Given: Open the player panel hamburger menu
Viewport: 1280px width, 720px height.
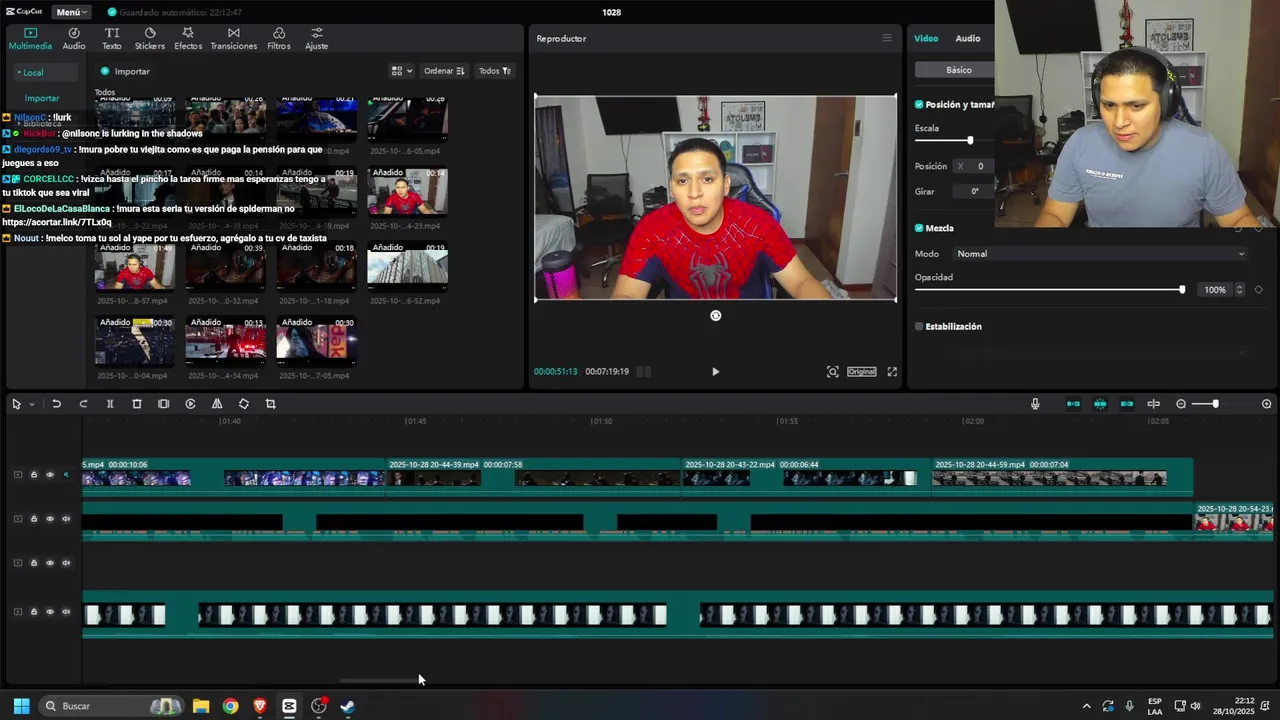Looking at the screenshot, I should tap(886, 38).
